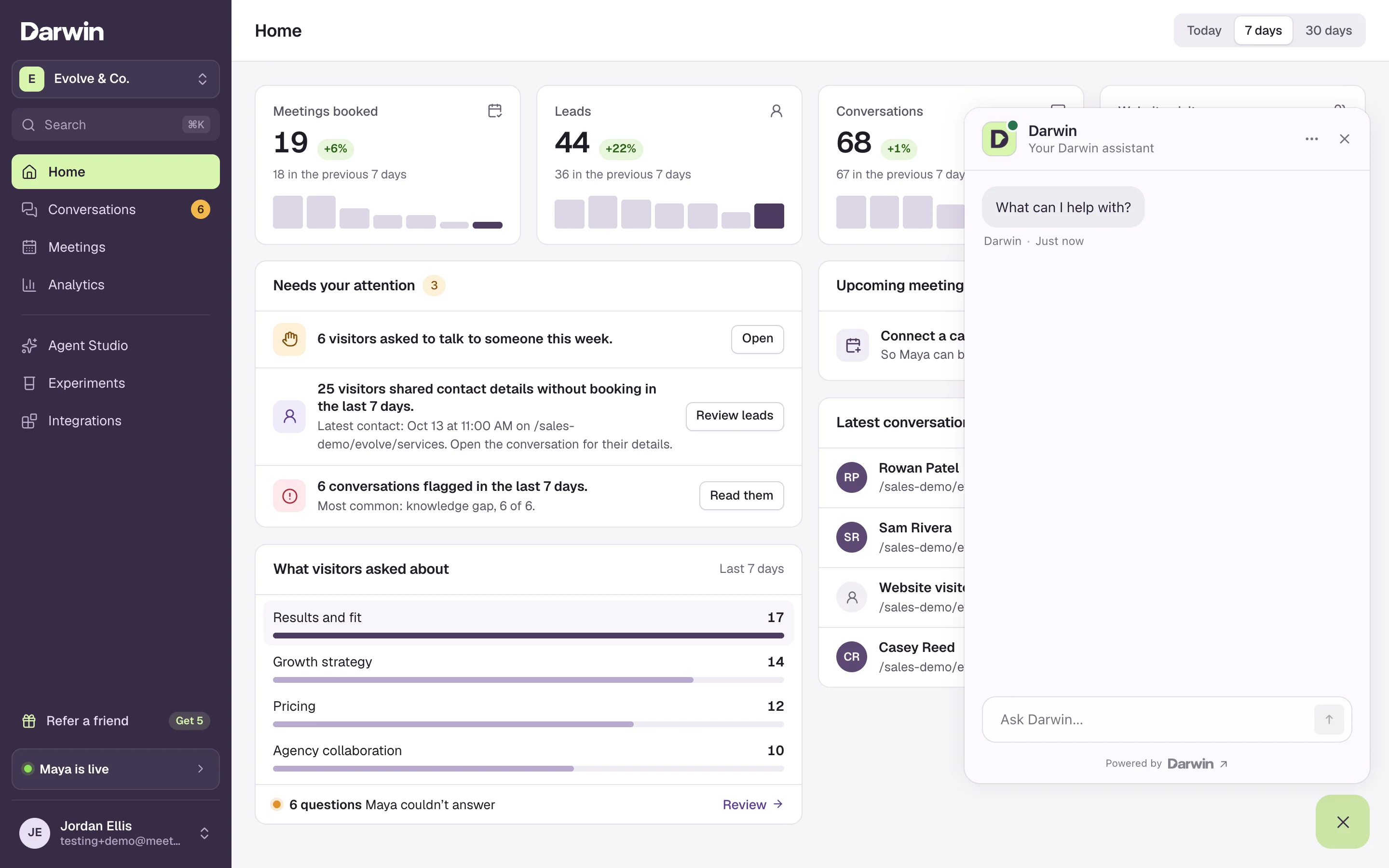1389x868 pixels.
Task: Click the Review link for unanswered questions
Action: pyautogui.click(x=752, y=804)
